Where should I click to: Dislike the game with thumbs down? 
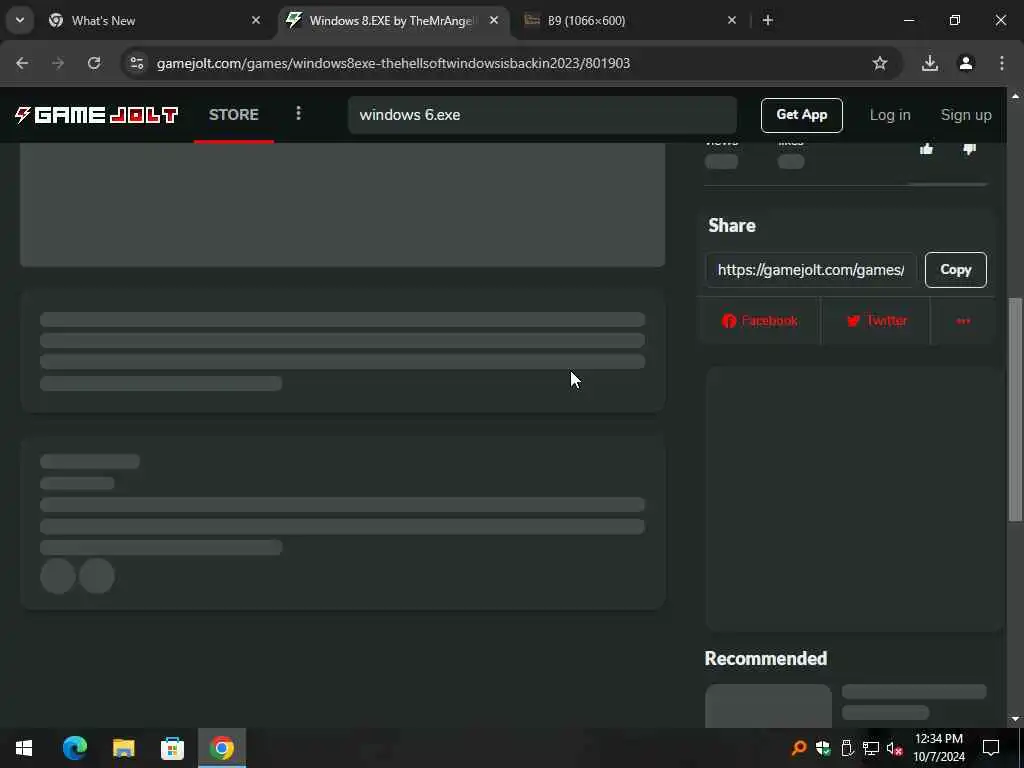tap(969, 149)
